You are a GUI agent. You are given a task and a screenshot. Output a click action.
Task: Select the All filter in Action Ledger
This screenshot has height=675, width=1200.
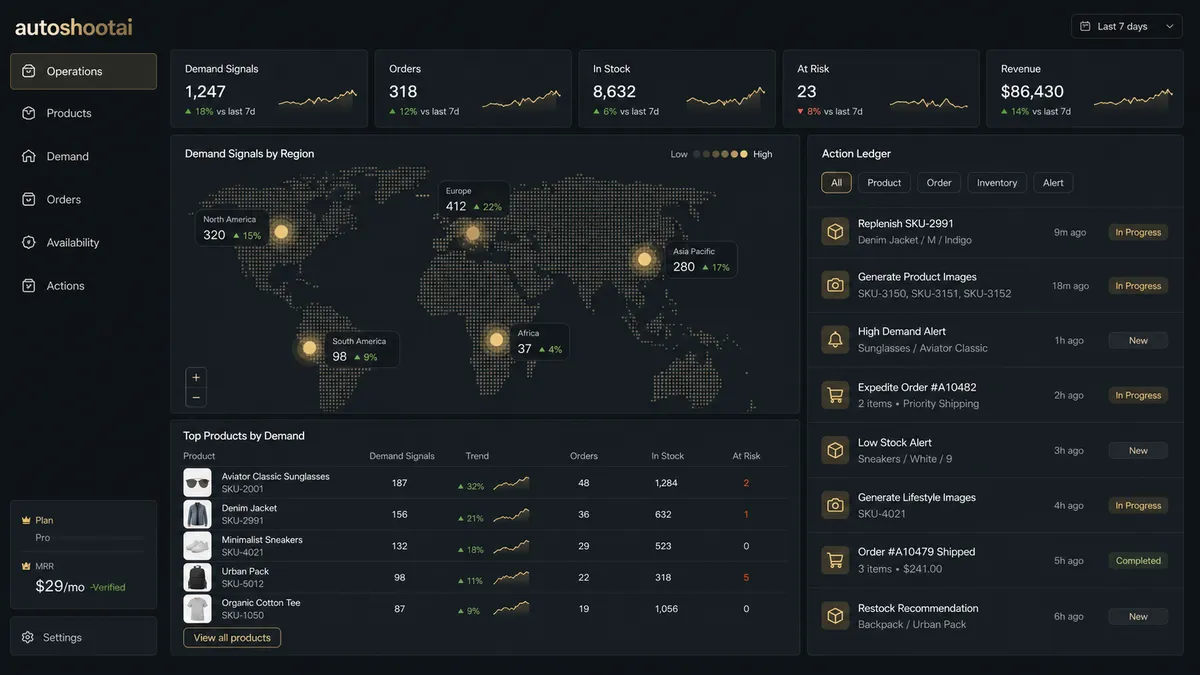pyautogui.click(x=837, y=183)
